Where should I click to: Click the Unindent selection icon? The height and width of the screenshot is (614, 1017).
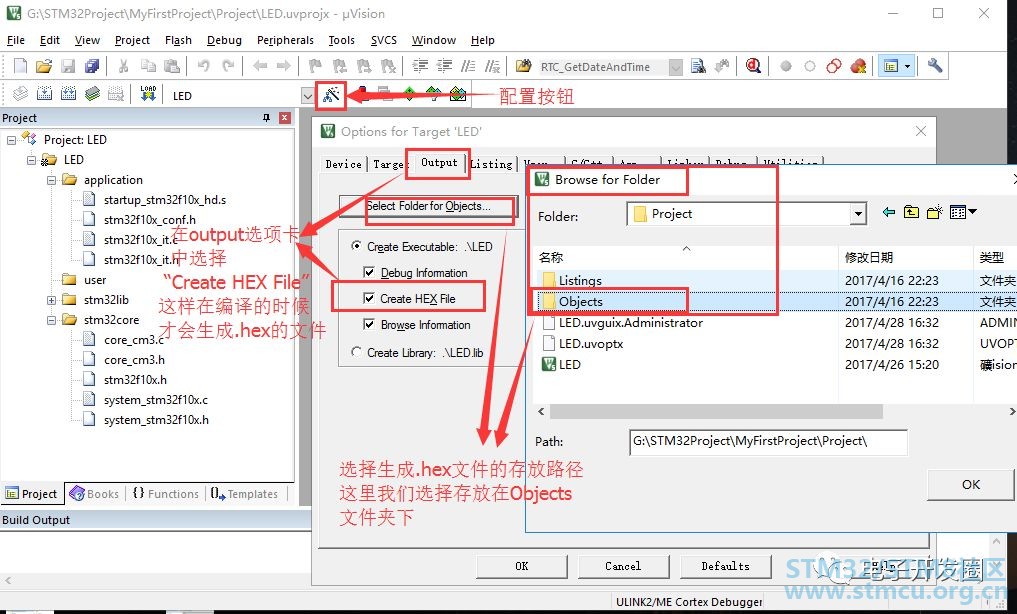point(444,65)
